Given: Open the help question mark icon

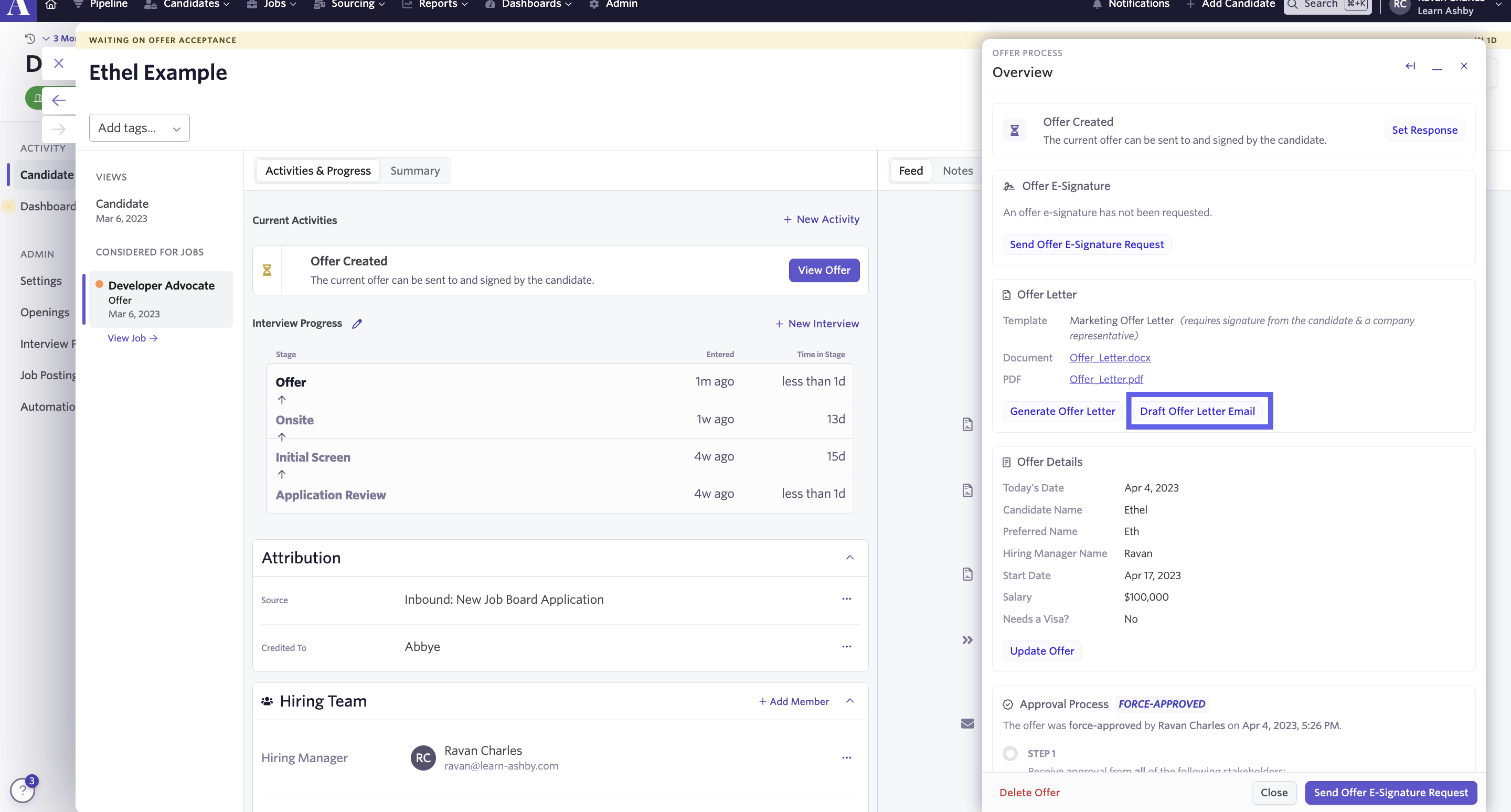Looking at the screenshot, I should tap(22, 790).
